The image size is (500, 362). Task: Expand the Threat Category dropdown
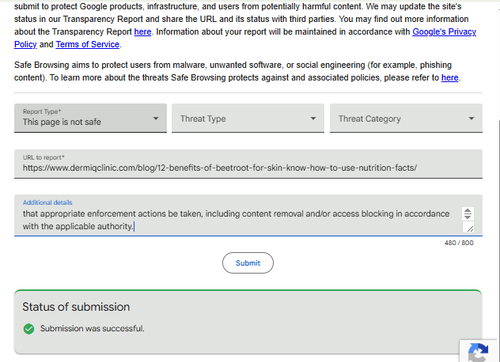[406, 118]
